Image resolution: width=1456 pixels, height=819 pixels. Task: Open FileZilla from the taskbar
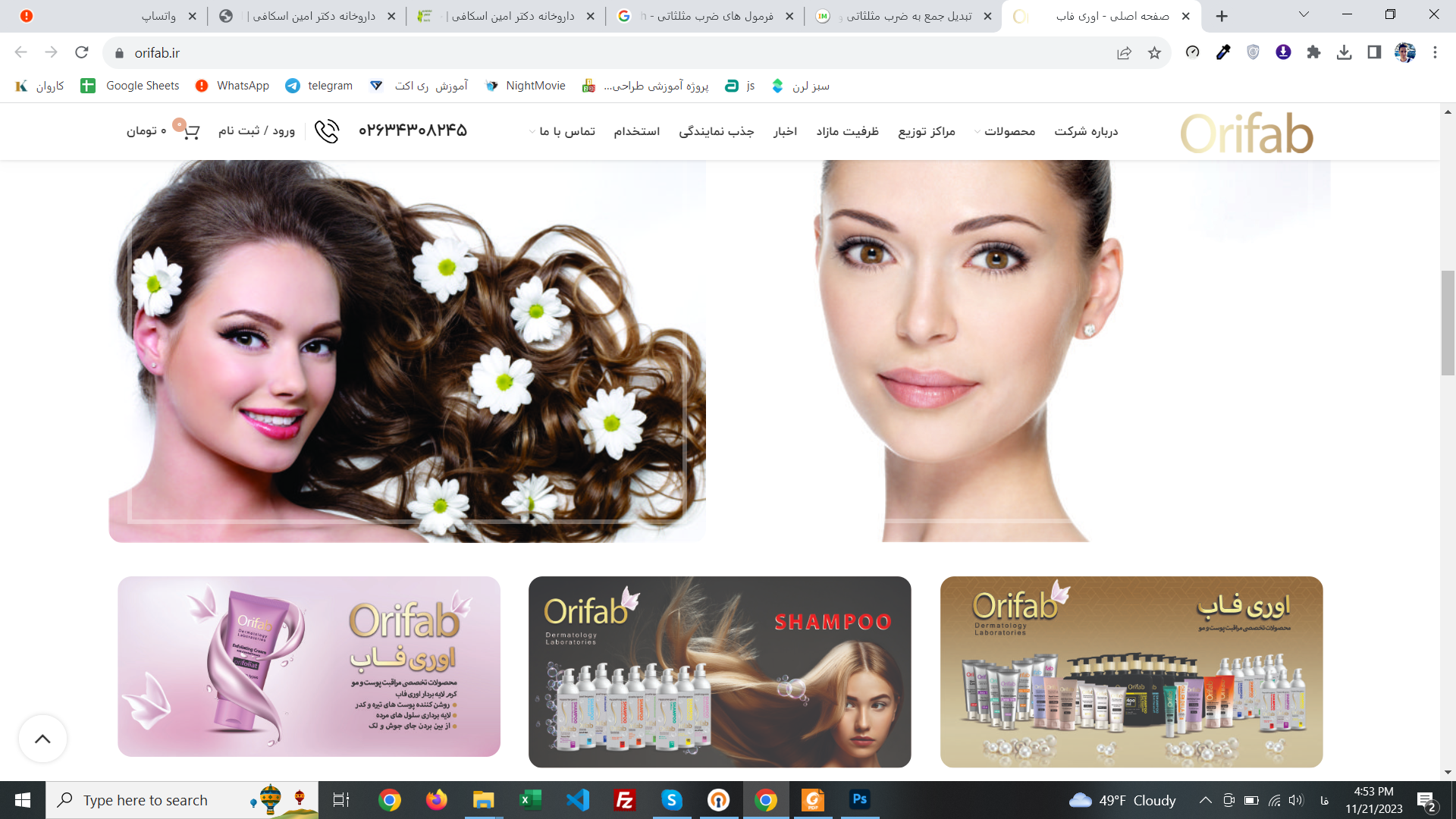(624, 799)
